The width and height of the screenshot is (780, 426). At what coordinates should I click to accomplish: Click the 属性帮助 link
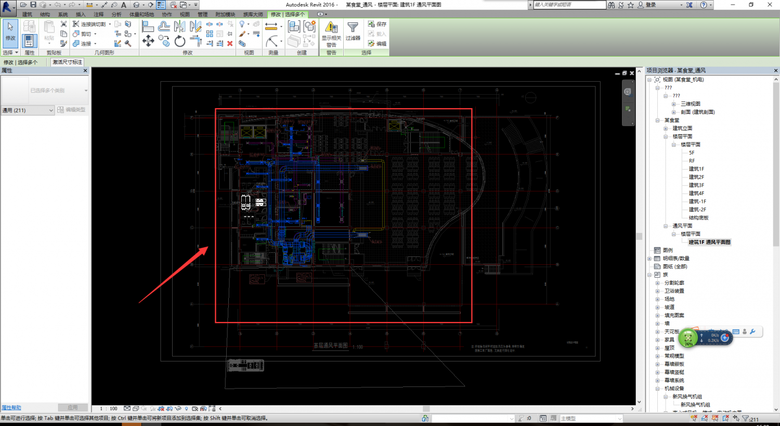(11, 408)
